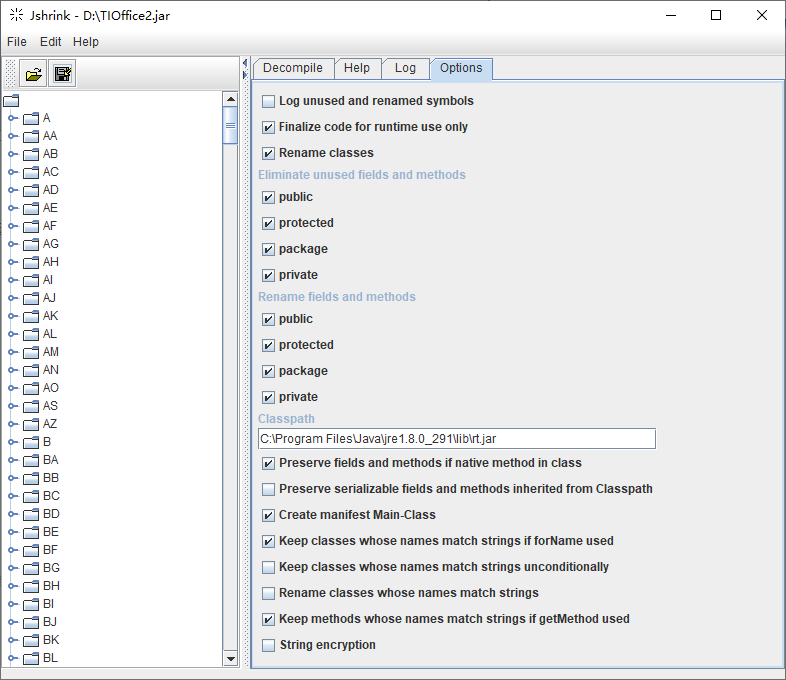Viewport: 786px width, 680px height.
Task: Enable Keep classes matching strings unconditionally
Action: (268, 568)
